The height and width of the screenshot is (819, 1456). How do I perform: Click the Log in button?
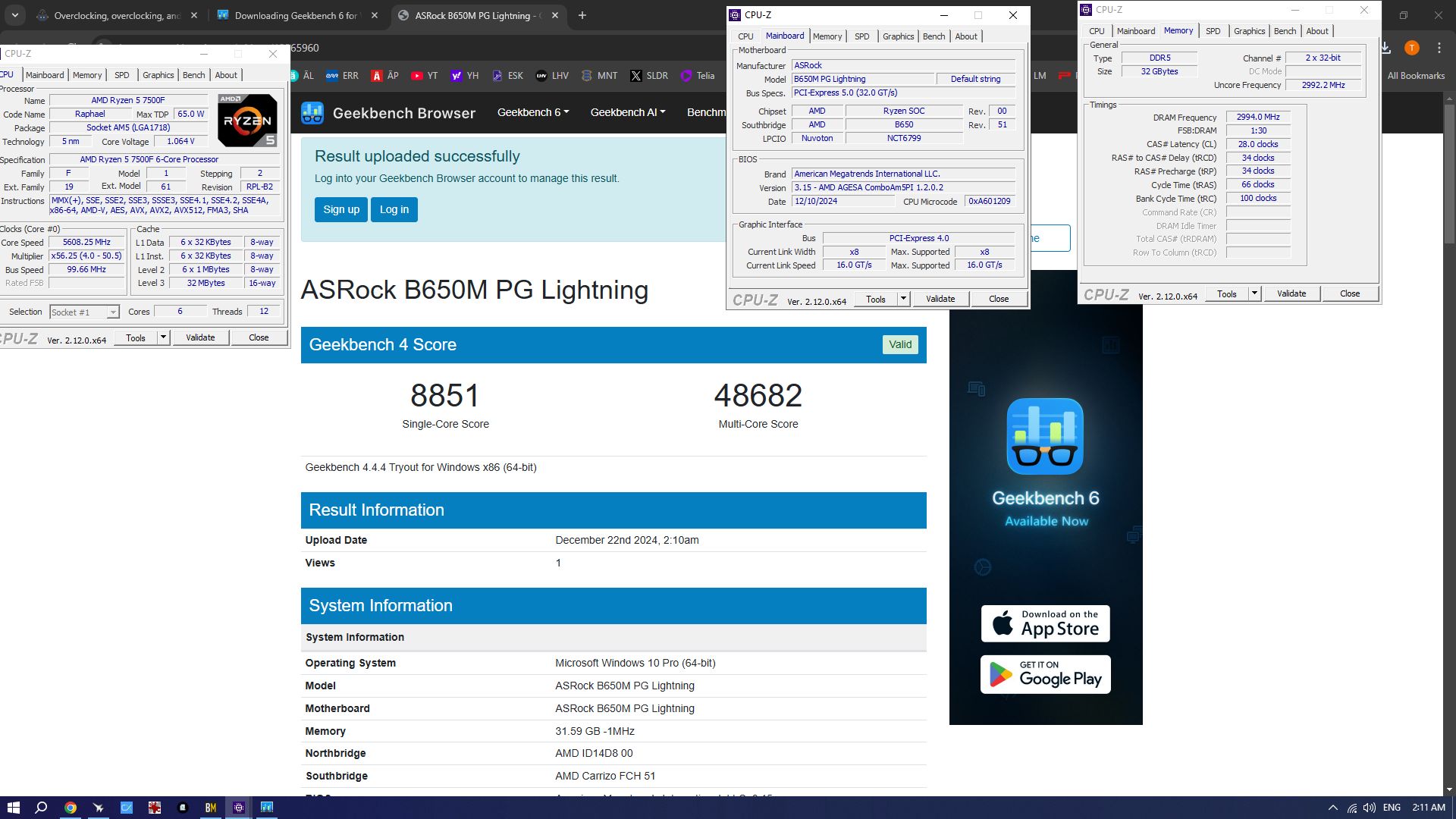[x=394, y=209]
